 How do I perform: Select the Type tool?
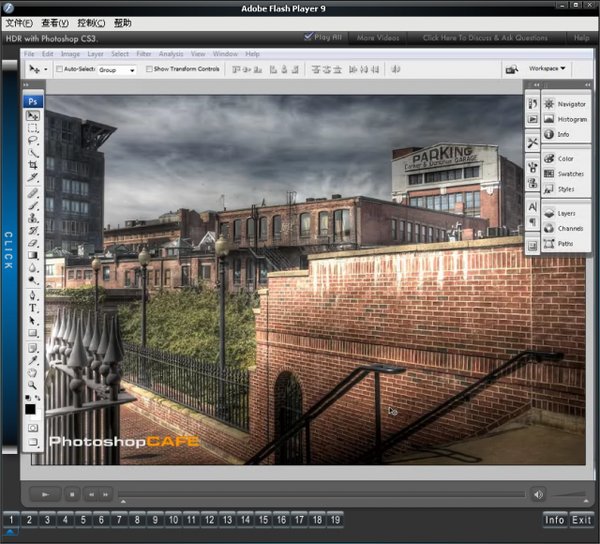tap(33, 309)
